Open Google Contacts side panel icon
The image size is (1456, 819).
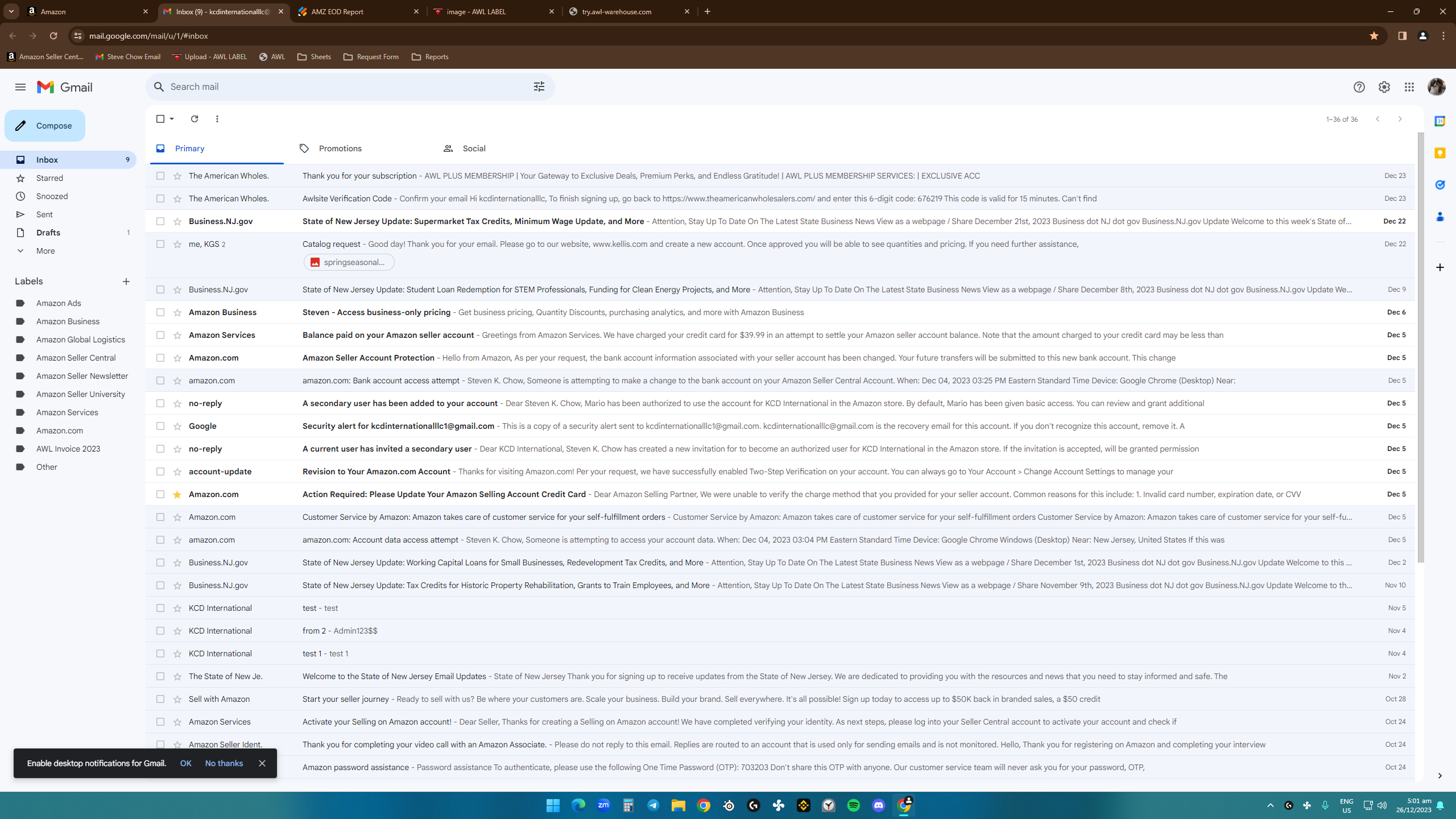click(x=1440, y=217)
